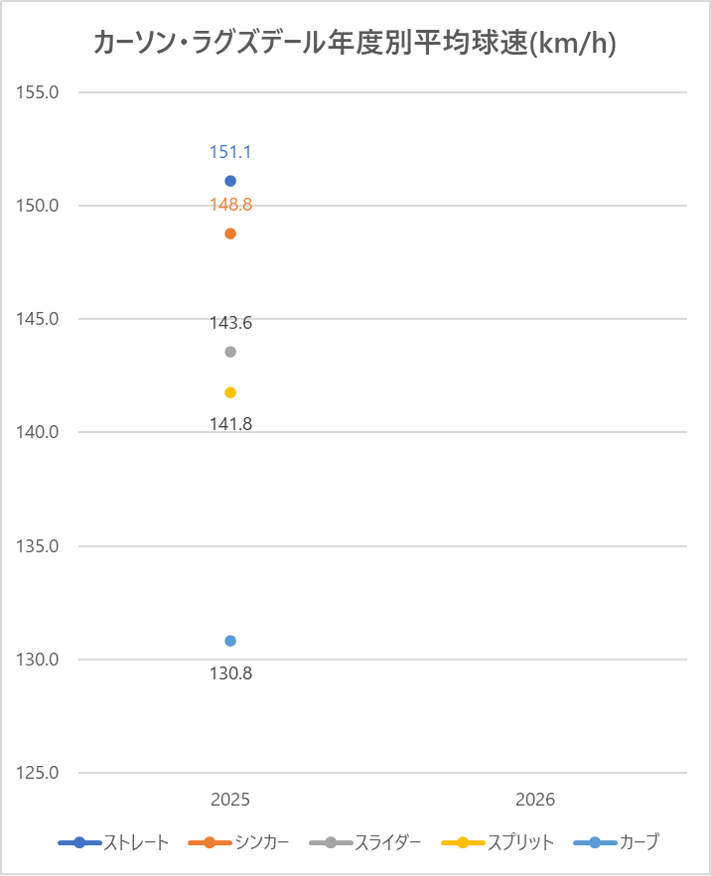Click the gray スライダー data point marker
The image size is (711, 876).
230,352
